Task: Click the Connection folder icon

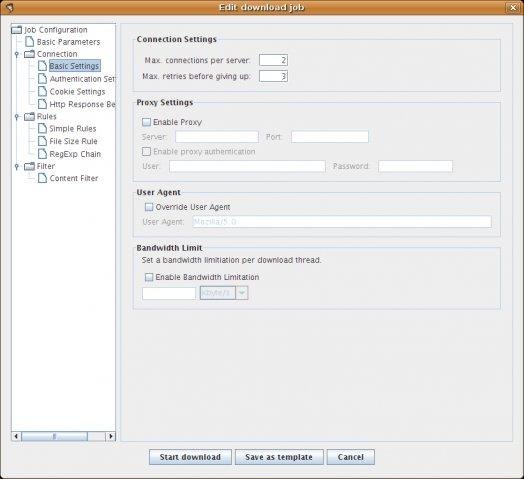Action: pyautogui.click(x=29, y=54)
